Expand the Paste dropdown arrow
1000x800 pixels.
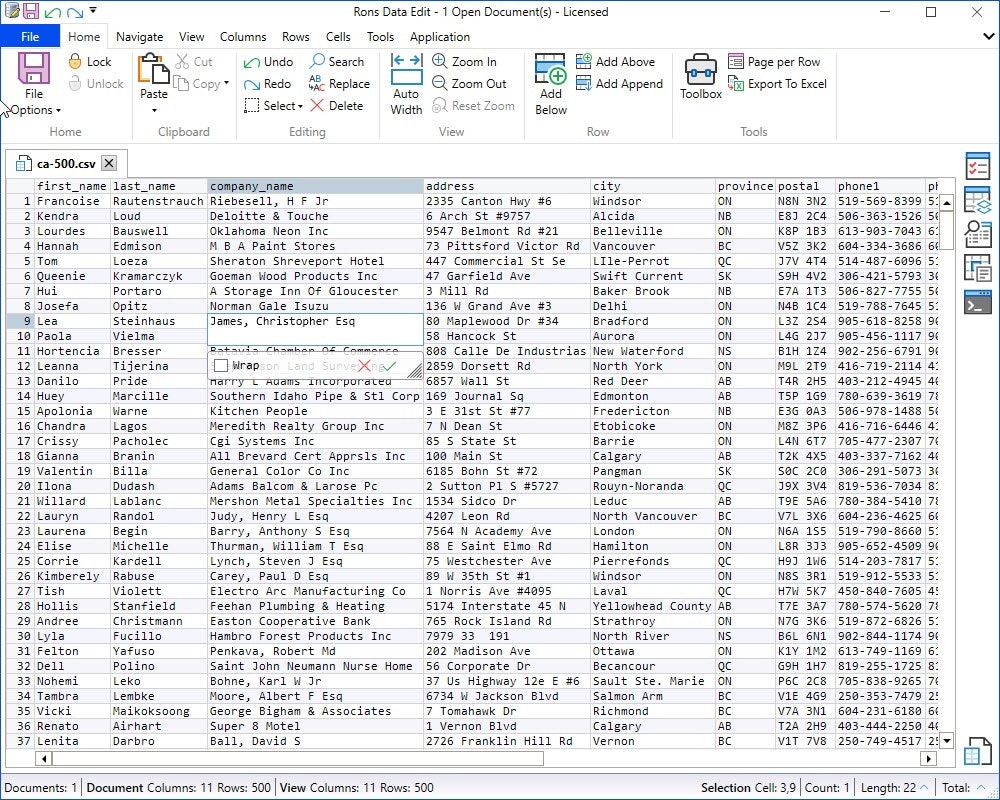click(x=154, y=111)
